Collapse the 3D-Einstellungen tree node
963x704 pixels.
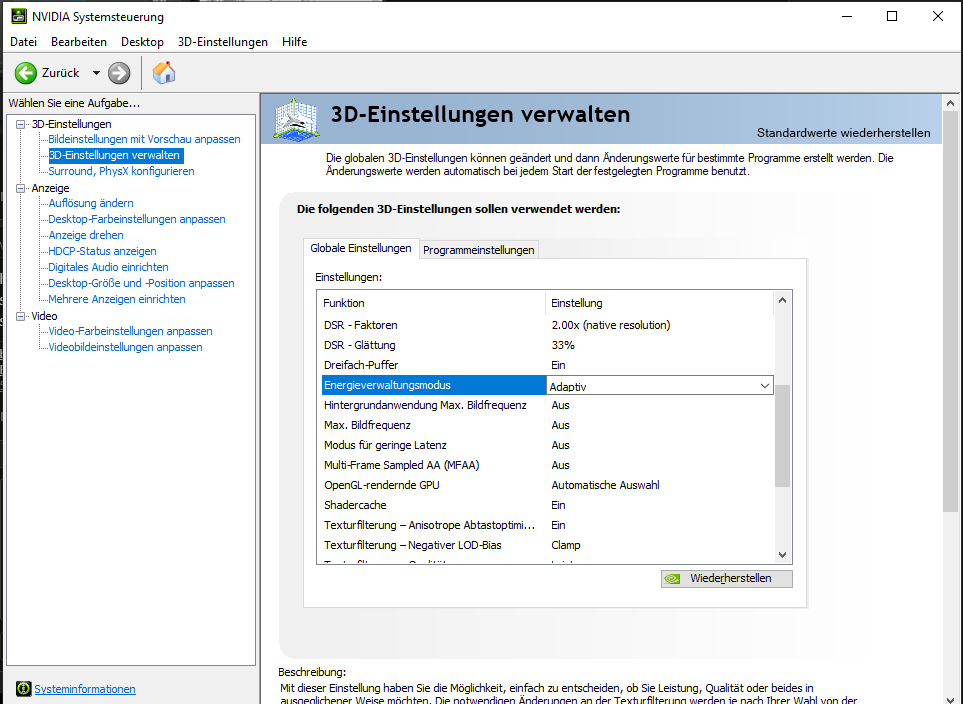coord(20,124)
